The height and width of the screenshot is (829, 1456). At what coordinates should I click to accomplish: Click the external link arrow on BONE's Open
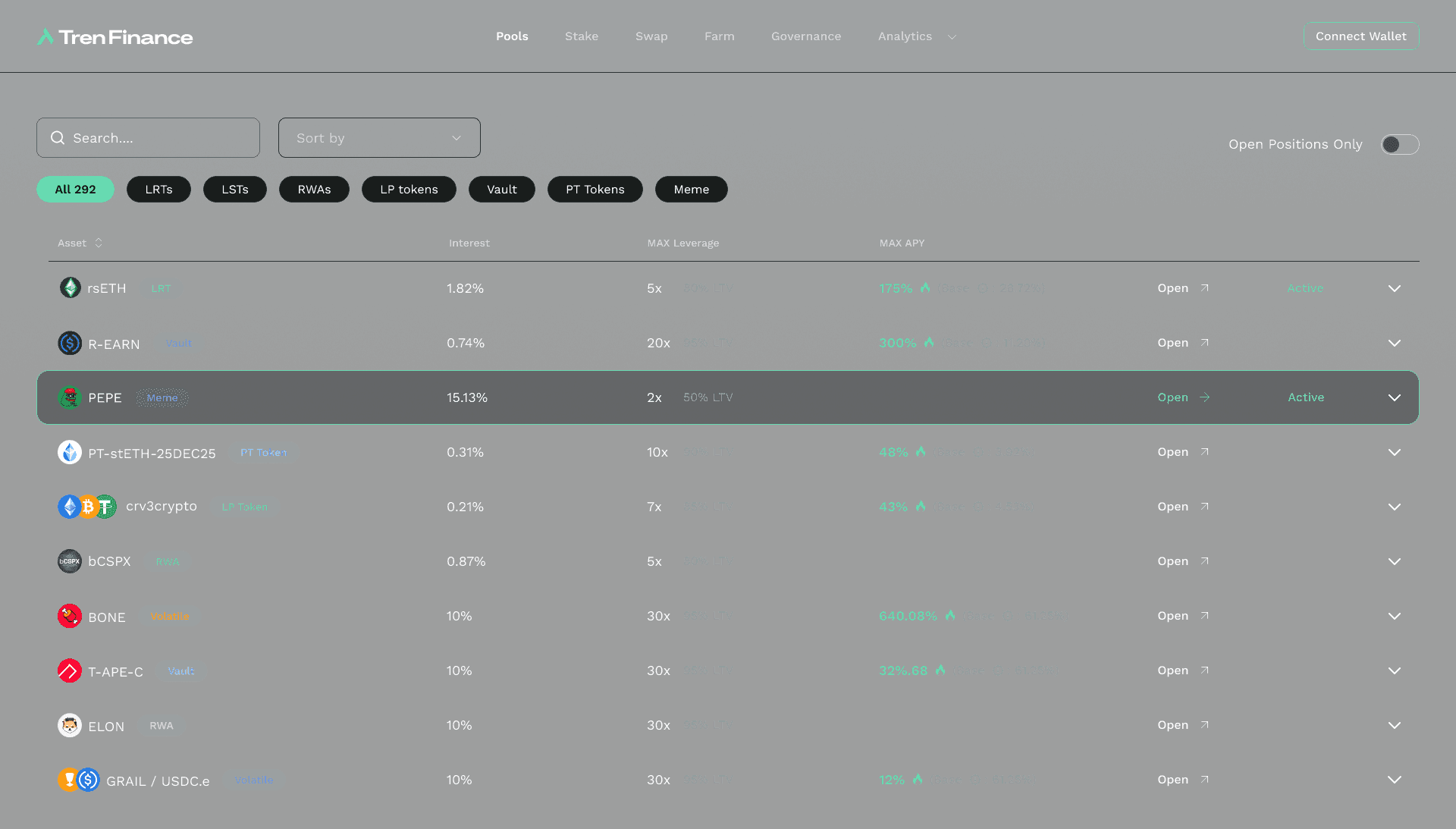click(1204, 616)
